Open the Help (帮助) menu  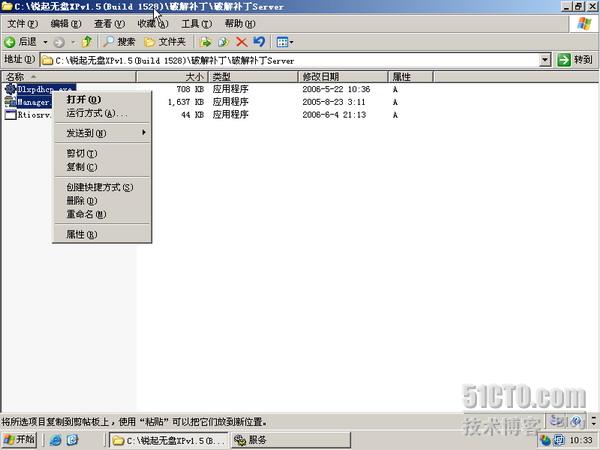click(x=240, y=24)
